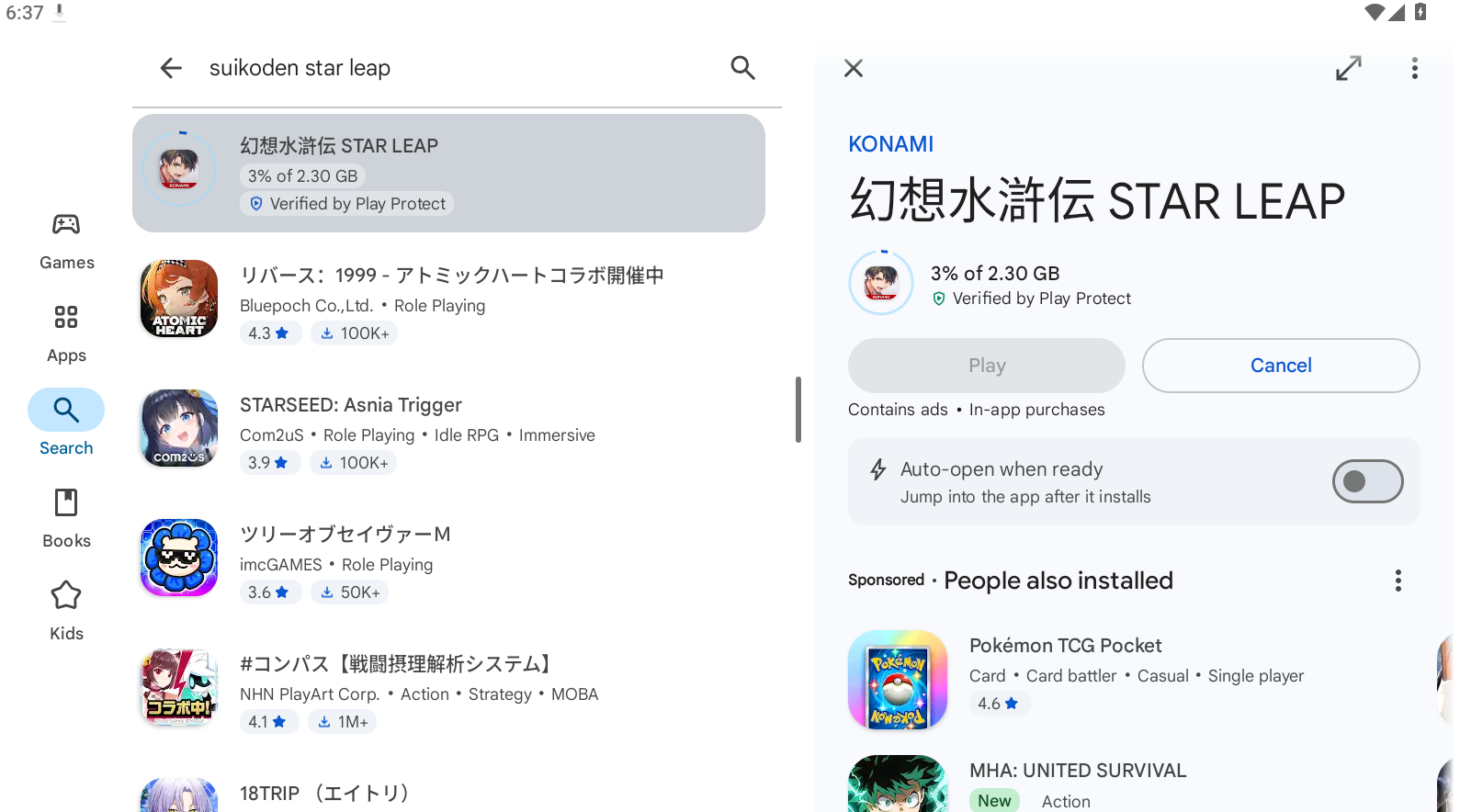Select the Search navigation tab
1460x812 pixels.
pos(66,423)
